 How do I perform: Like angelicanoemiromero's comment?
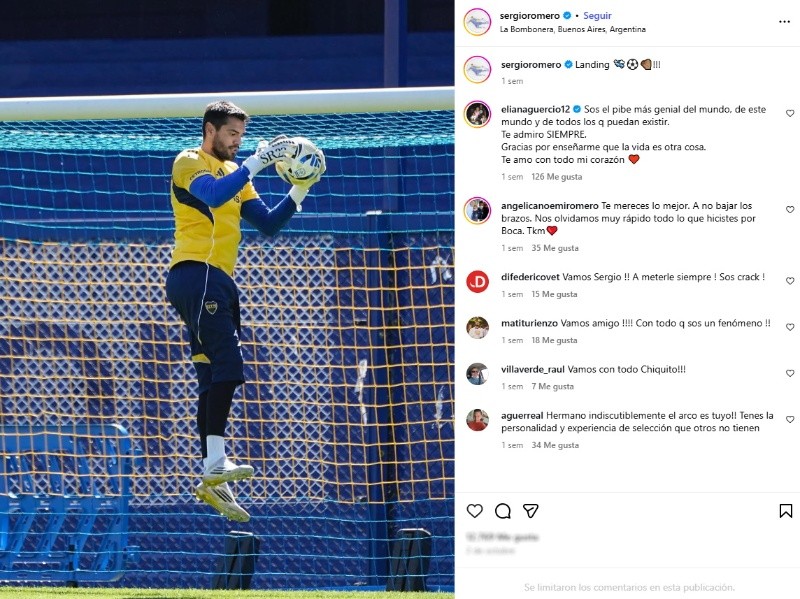pyautogui.click(x=790, y=210)
